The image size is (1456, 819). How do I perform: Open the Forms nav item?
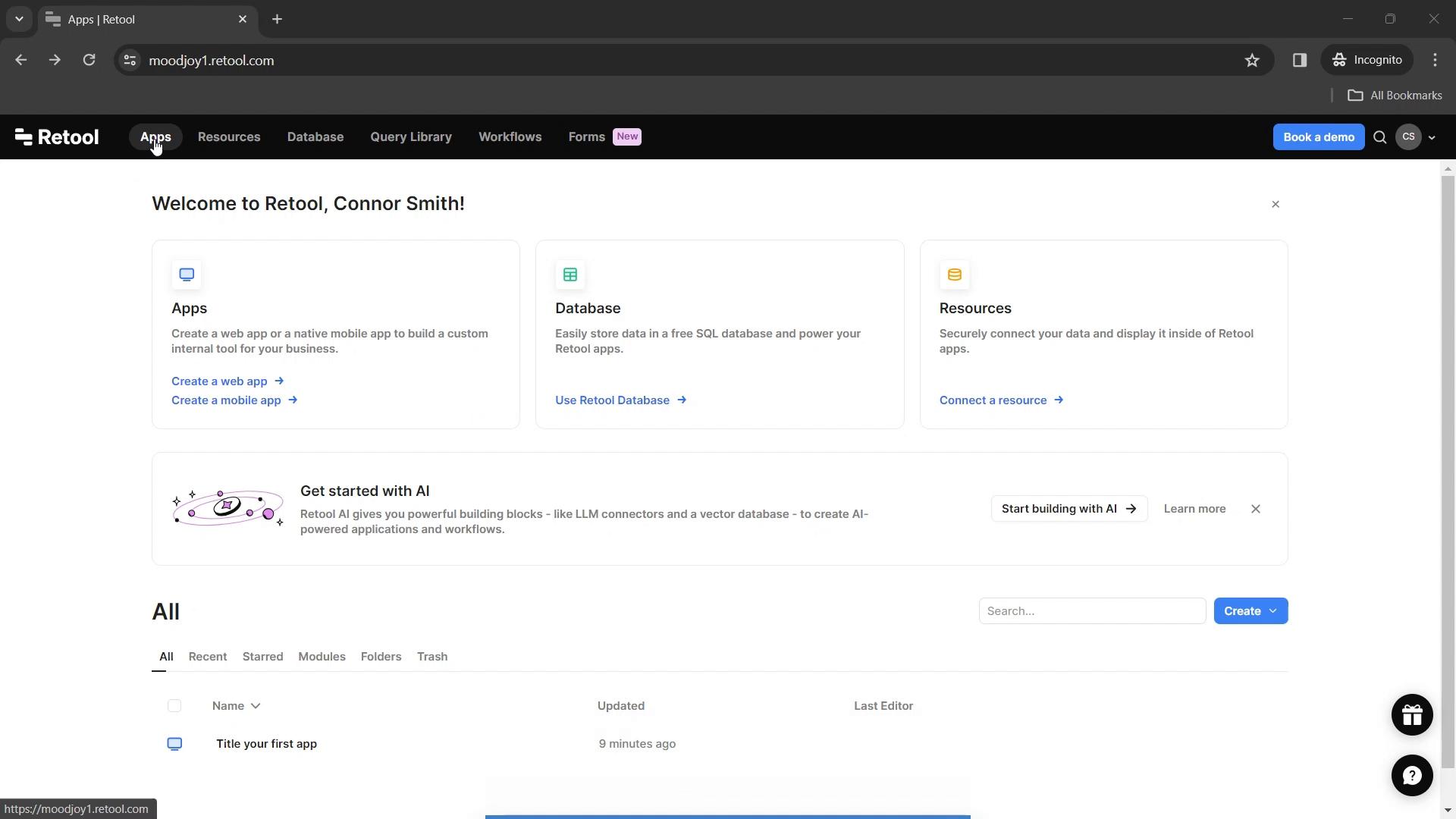click(587, 137)
